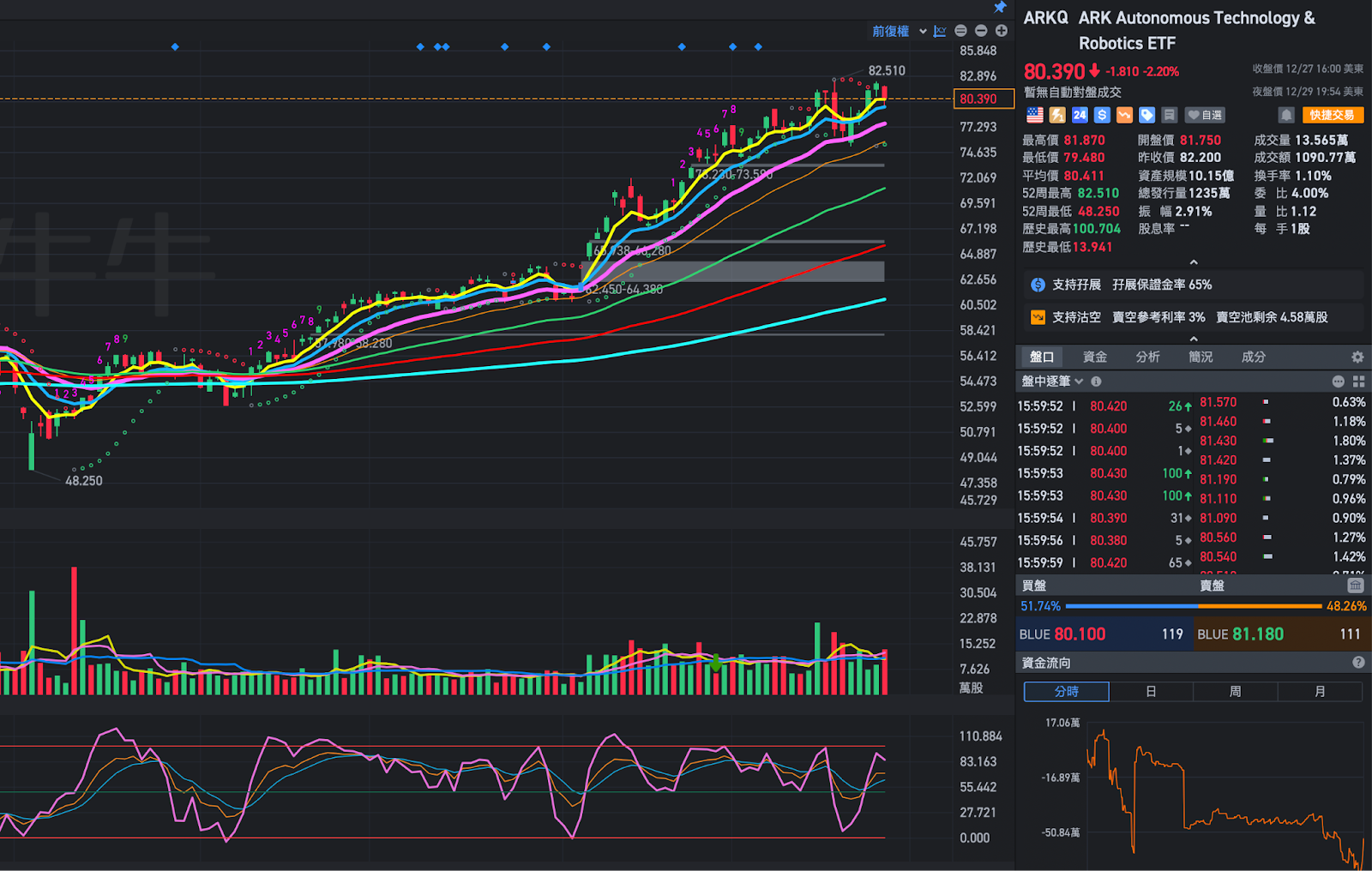Click the orange short-selling icon under the price

1124,115
